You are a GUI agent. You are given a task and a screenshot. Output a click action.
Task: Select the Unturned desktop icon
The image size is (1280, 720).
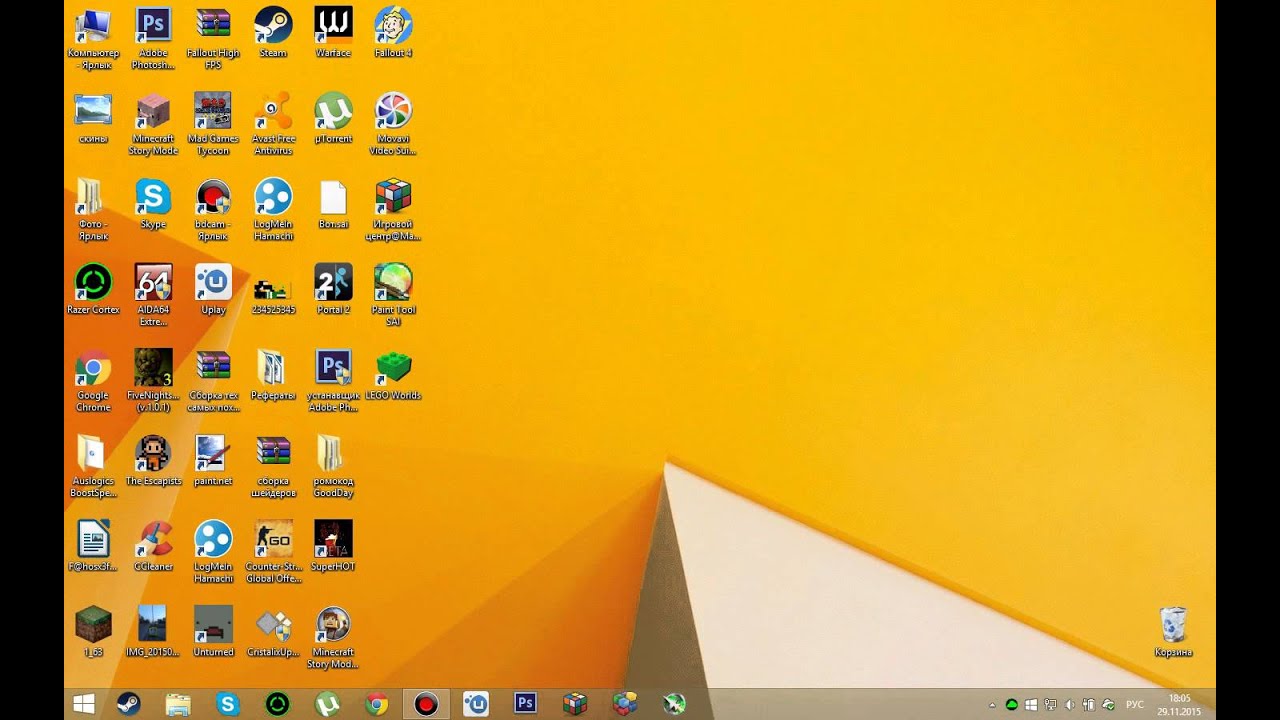213,632
